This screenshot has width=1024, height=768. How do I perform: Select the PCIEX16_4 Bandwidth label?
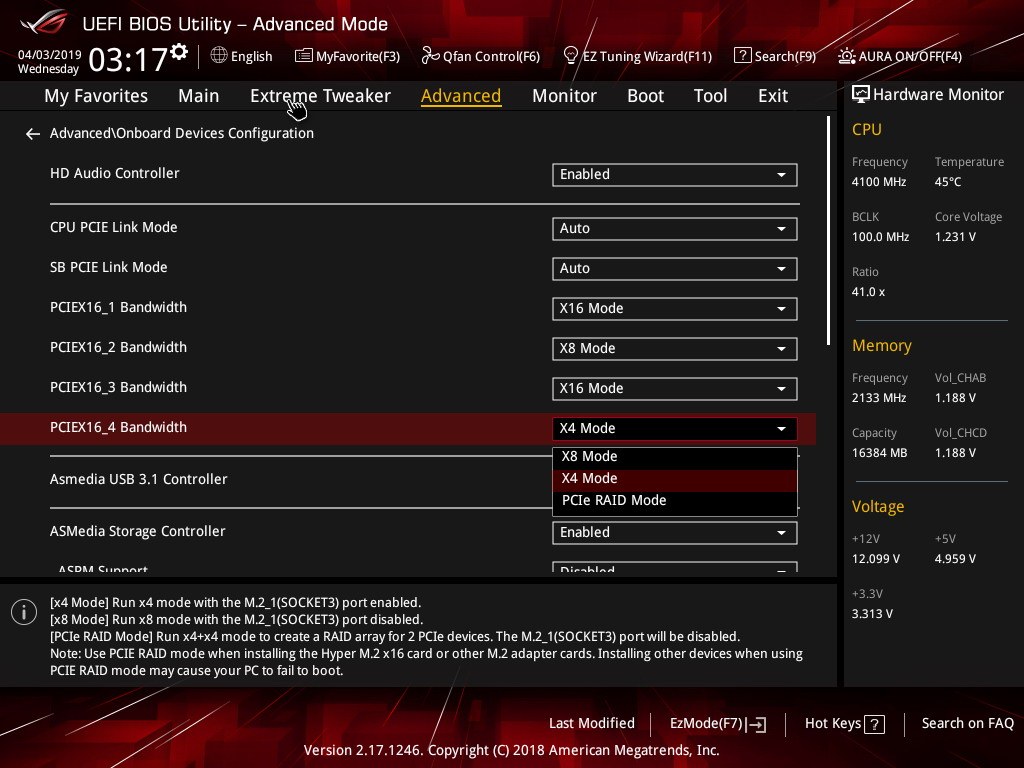coord(118,428)
